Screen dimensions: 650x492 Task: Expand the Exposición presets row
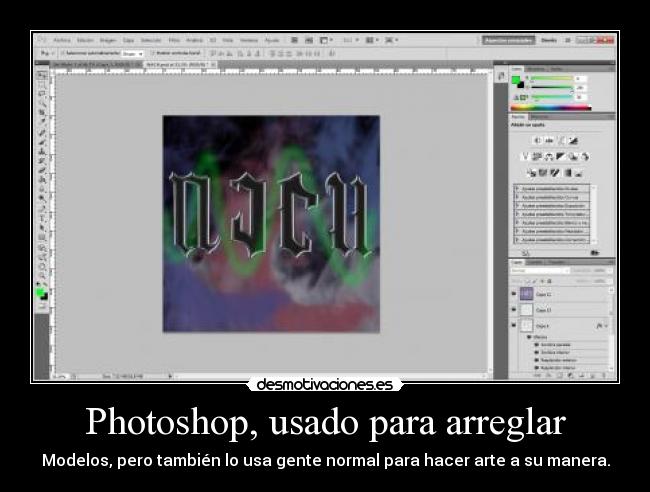pyautogui.click(x=517, y=206)
